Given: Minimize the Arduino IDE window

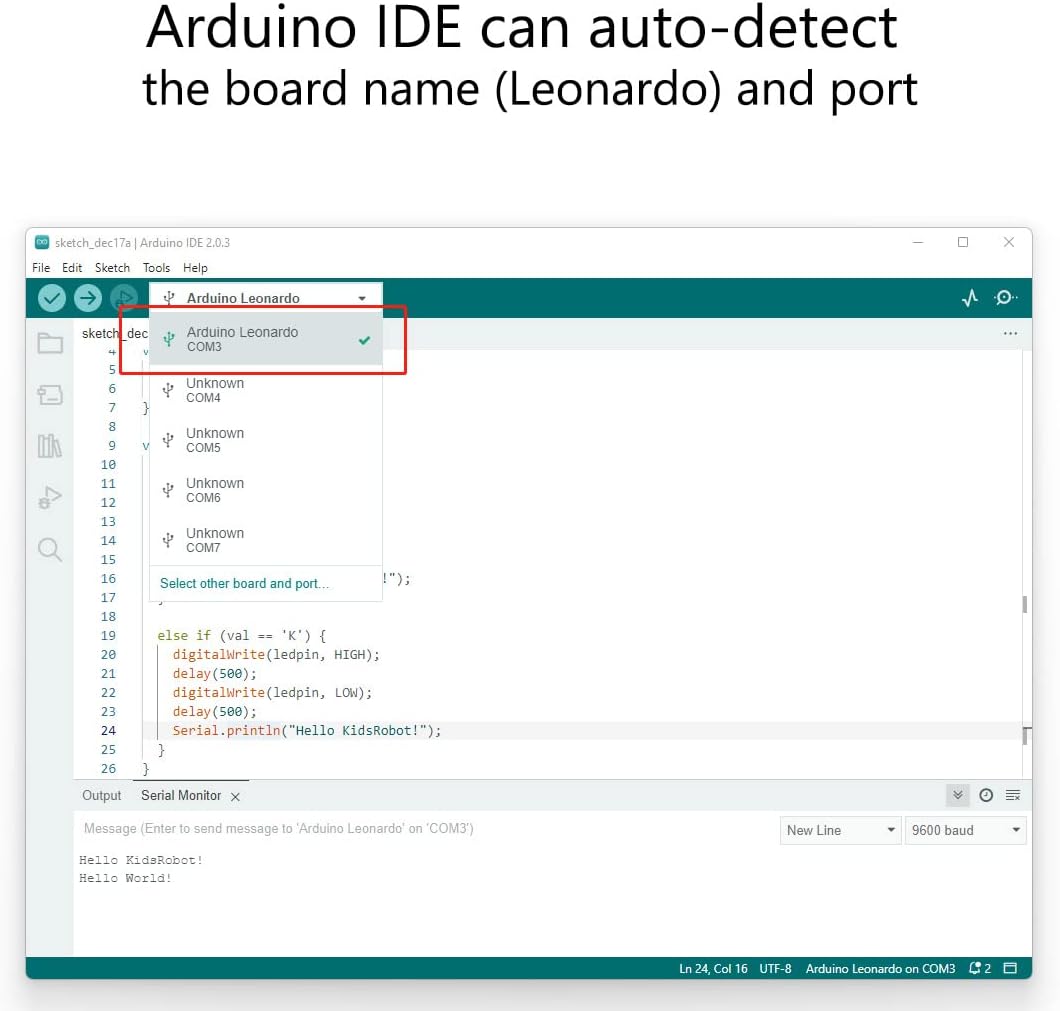Looking at the screenshot, I should click(917, 242).
